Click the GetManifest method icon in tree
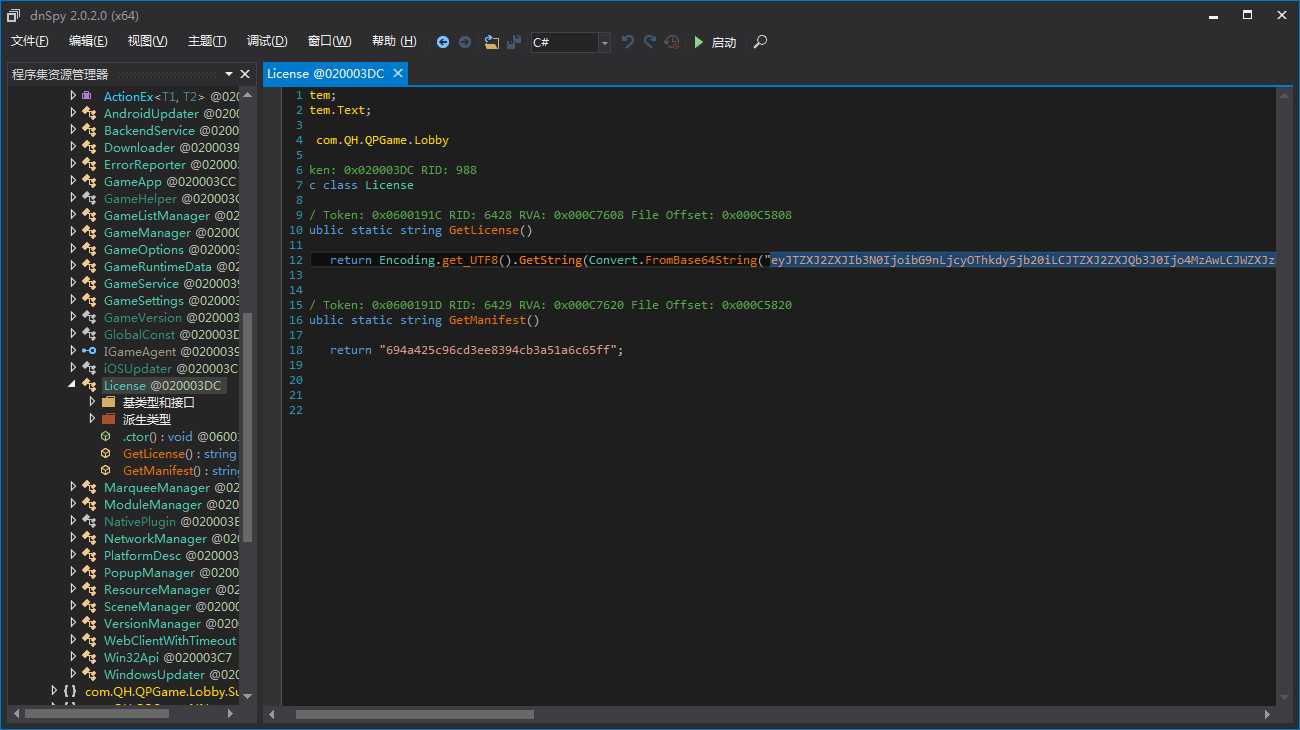1300x730 pixels. pyautogui.click(x=106, y=471)
